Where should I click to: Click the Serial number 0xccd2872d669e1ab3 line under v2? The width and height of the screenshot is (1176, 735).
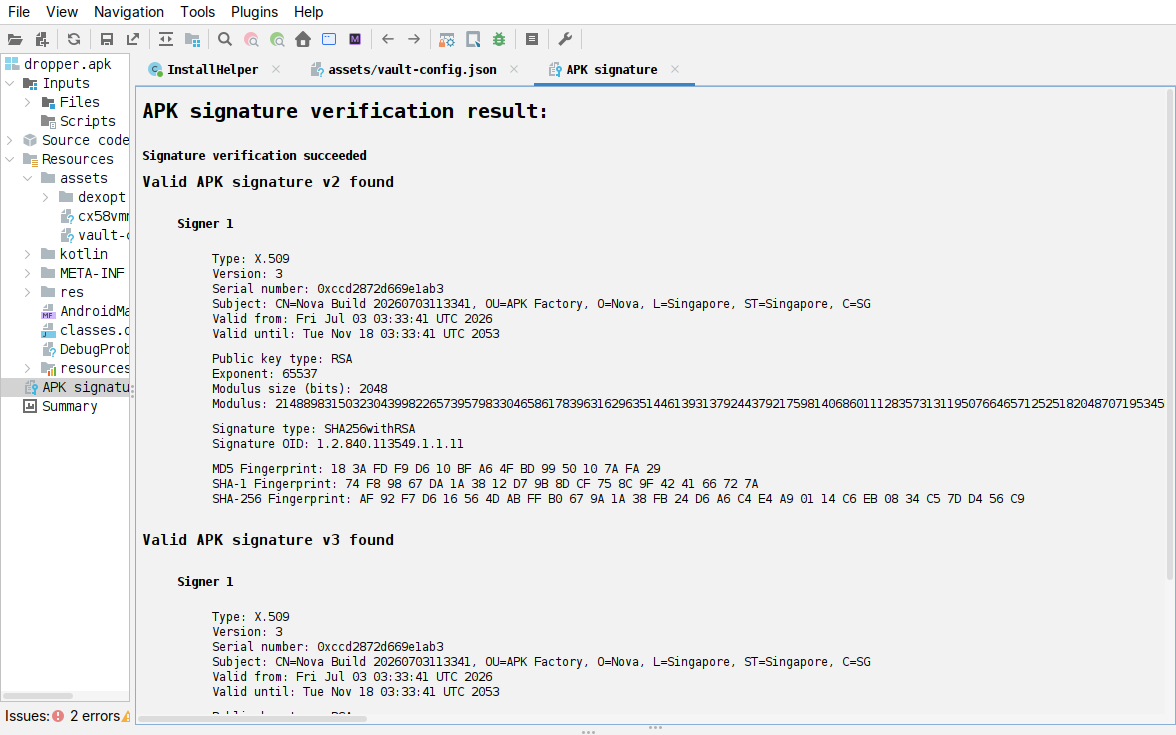(328, 289)
